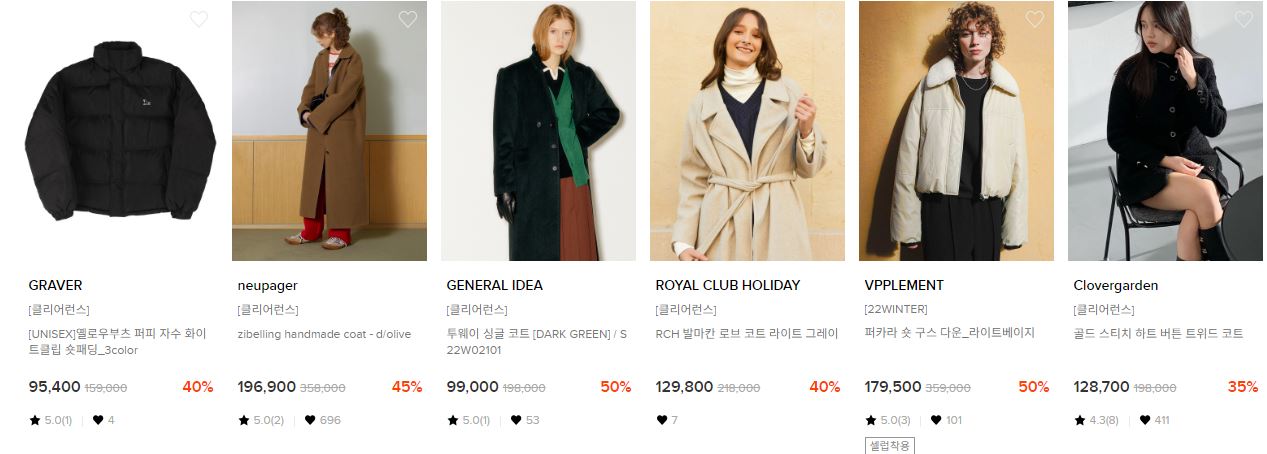Toggle wishlist heart on GRAVER puffer jacket

[199, 19]
